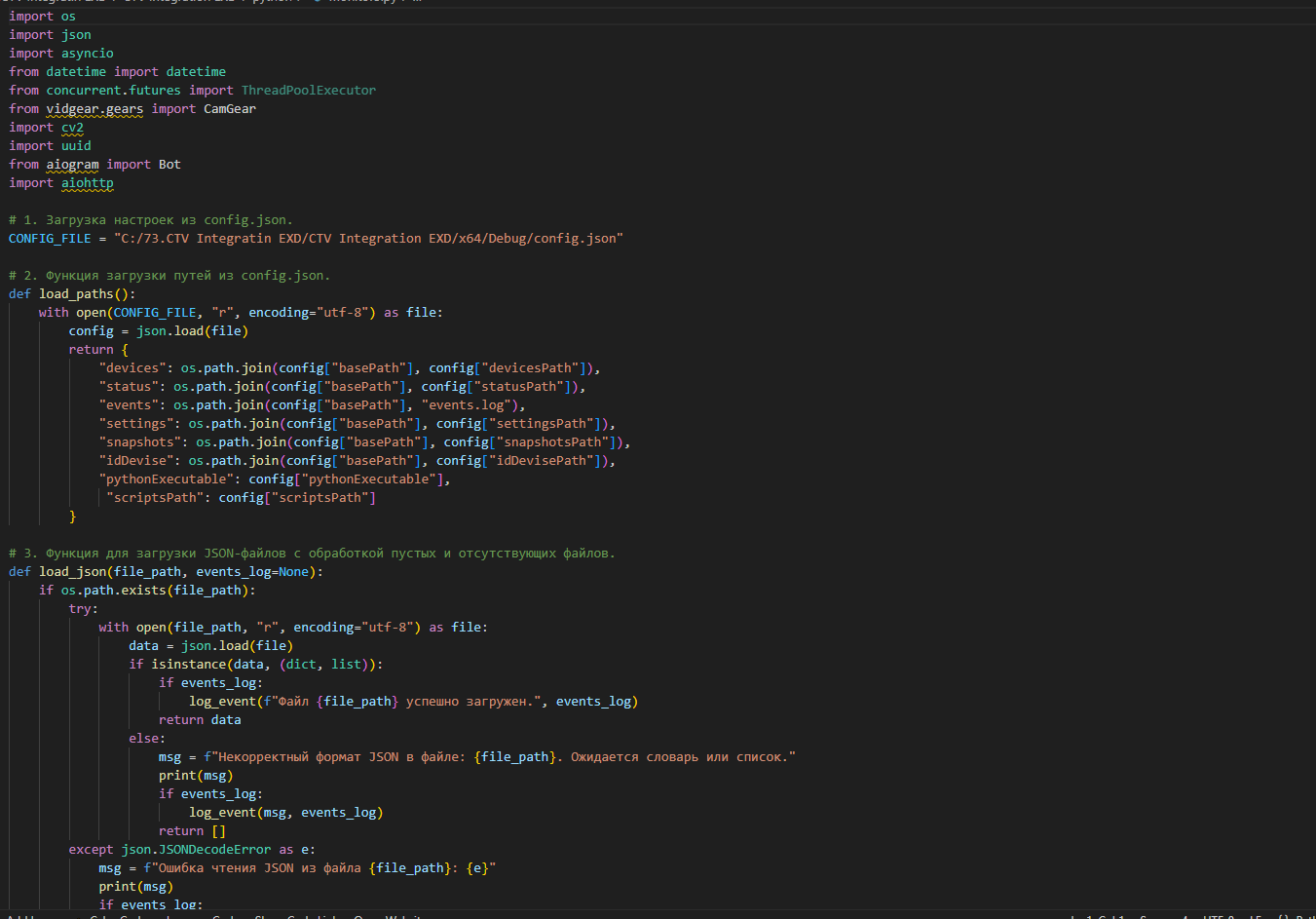
Task: Click the 'def load_json' function signature
Action: pyautogui.click(x=166, y=572)
